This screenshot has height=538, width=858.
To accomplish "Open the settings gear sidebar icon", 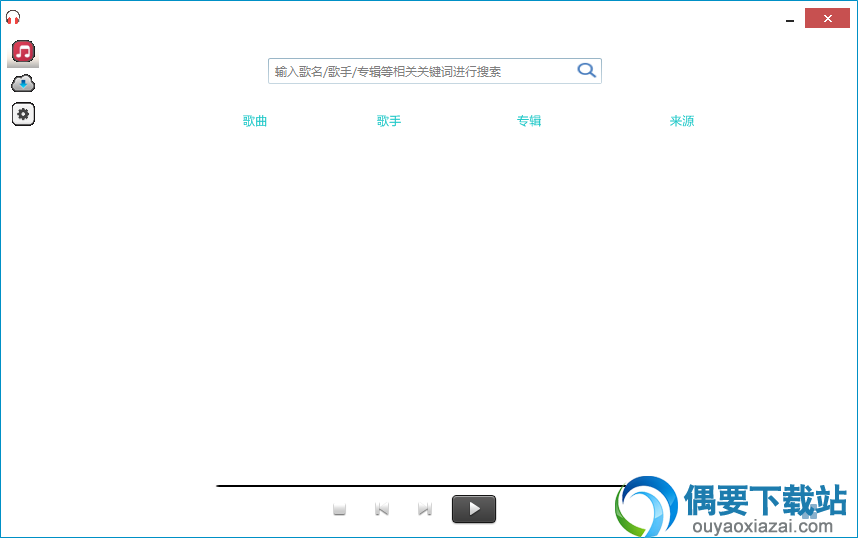I will (x=23, y=114).
